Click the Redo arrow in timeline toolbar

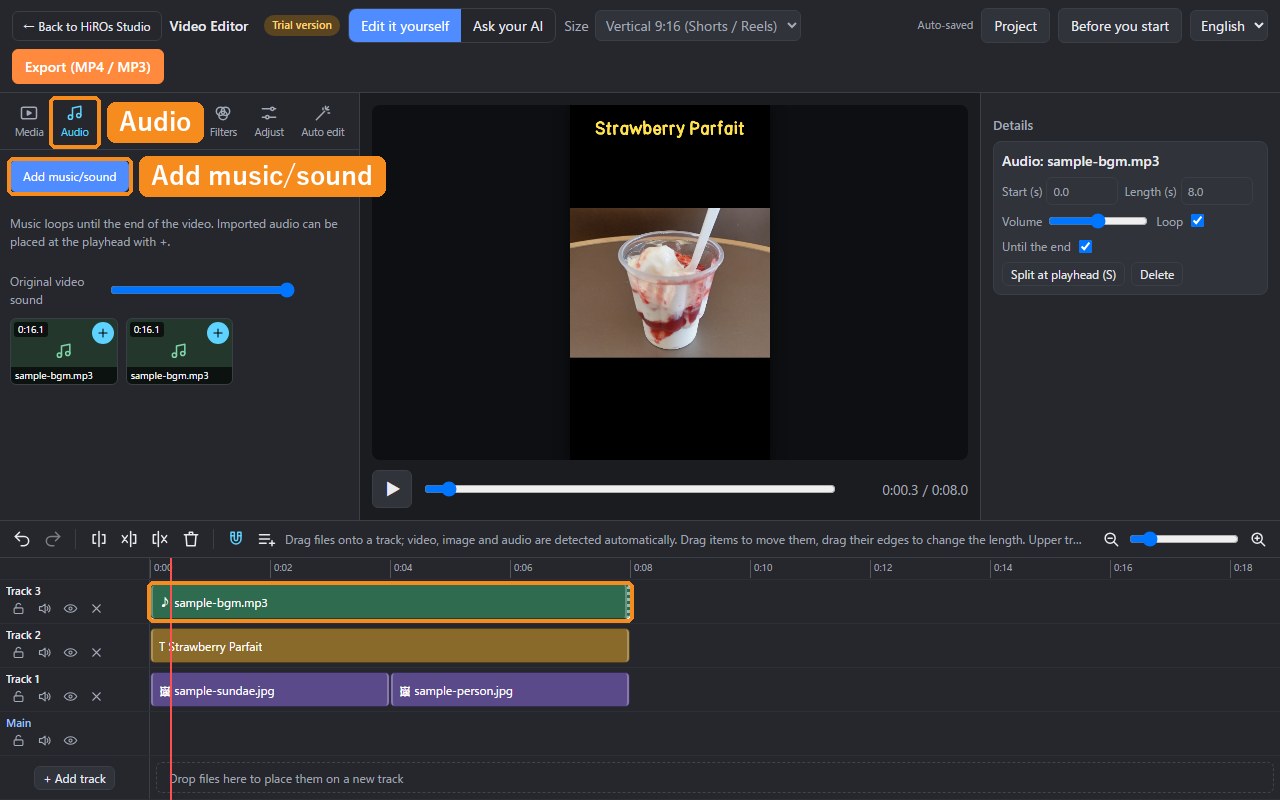[53, 539]
